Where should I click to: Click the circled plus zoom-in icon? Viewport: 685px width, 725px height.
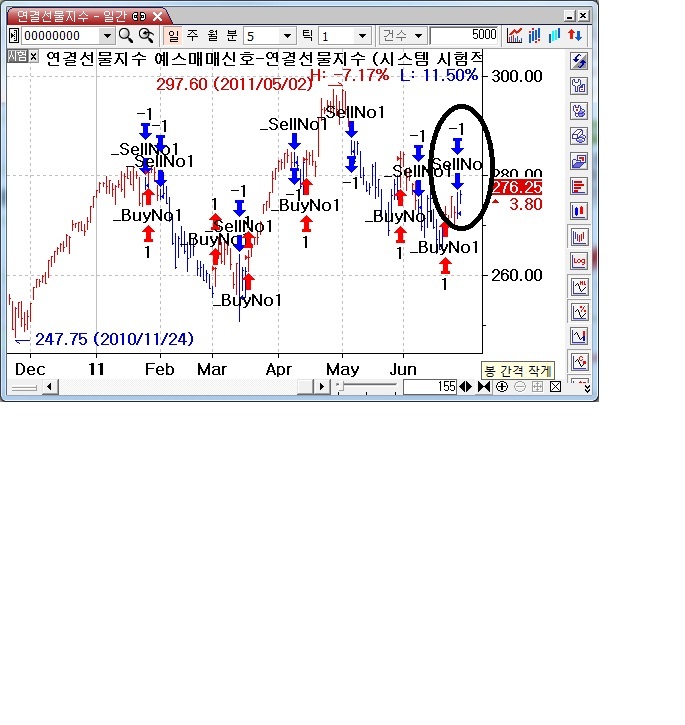coord(502,387)
